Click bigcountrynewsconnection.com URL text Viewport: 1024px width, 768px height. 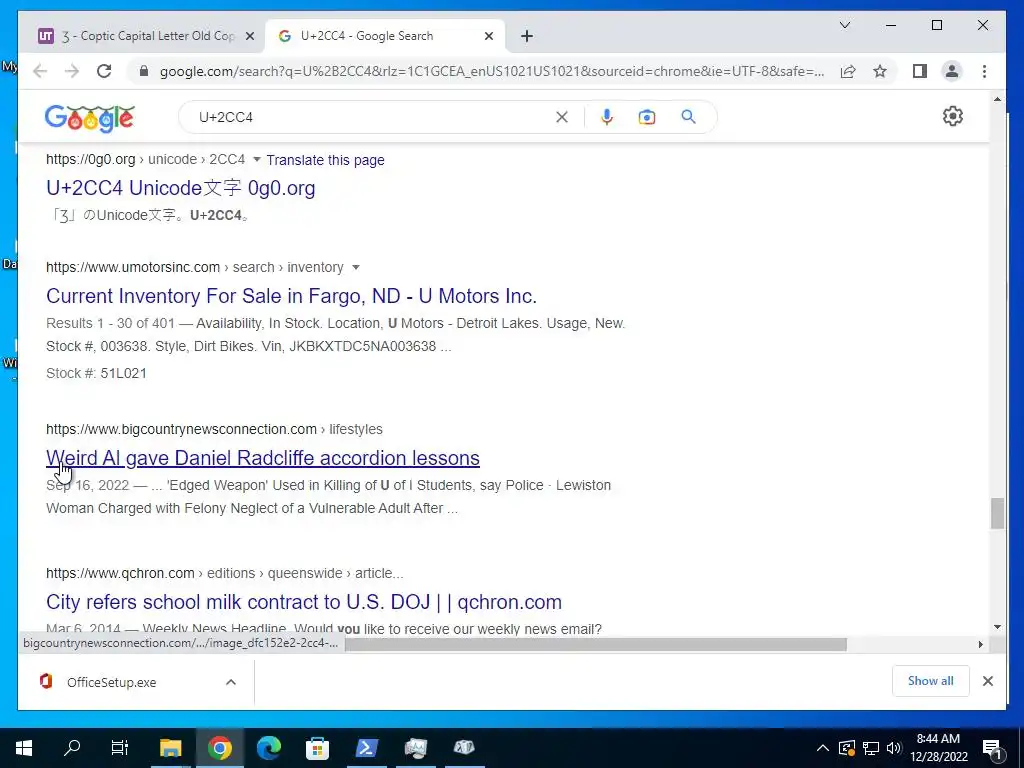click(181, 429)
